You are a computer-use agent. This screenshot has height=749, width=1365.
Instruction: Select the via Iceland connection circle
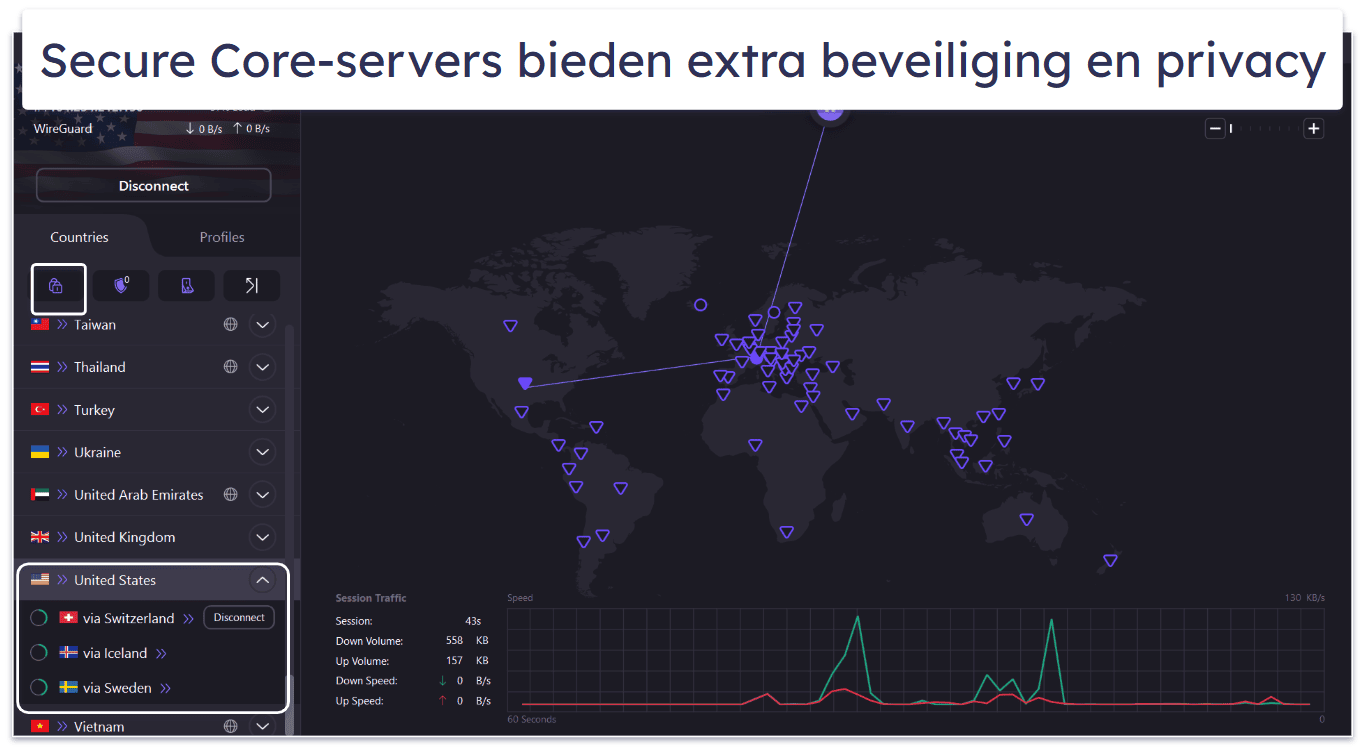39,653
